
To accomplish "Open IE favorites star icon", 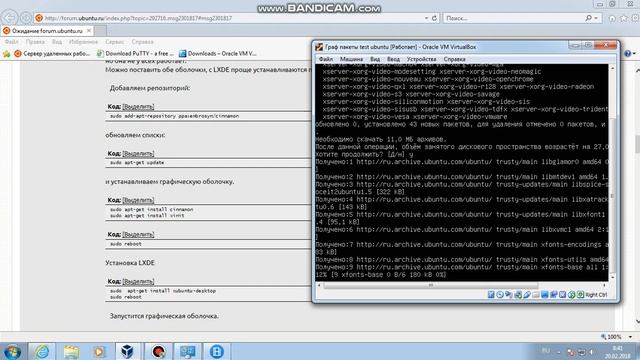I will (624, 18).
